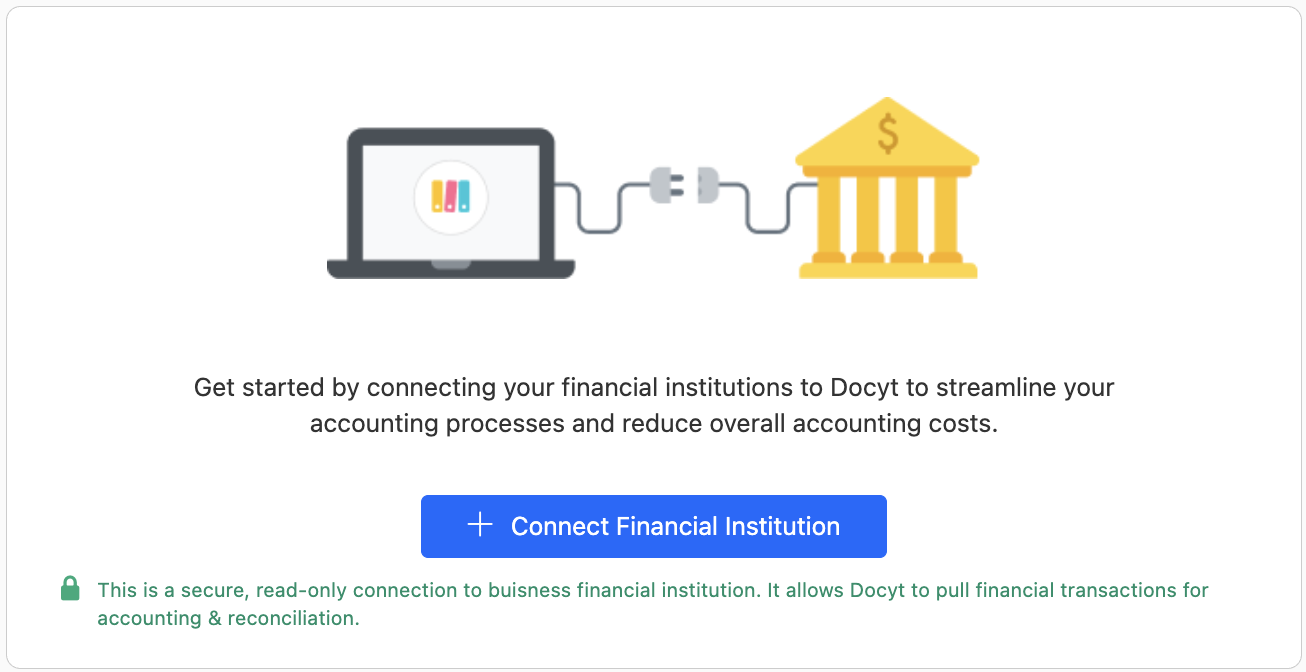The width and height of the screenshot is (1306, 672).
Task: Click the "accounting & reconciliation" green text line
Action: pos(228,618)
